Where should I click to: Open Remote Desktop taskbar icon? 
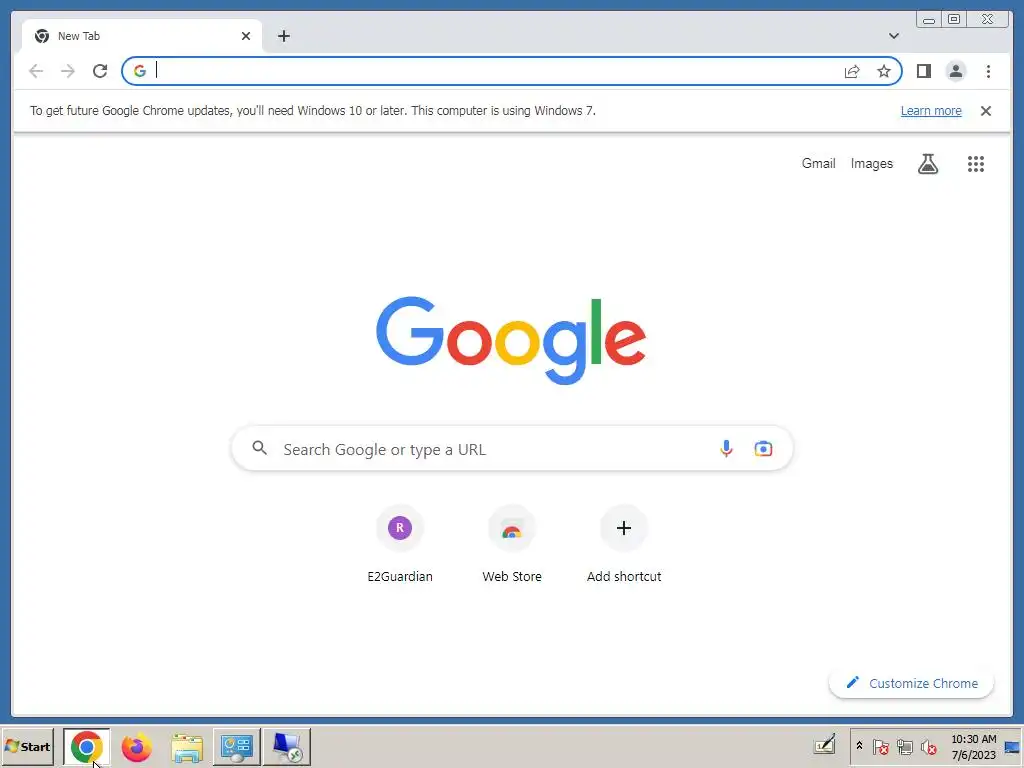[287, 747]
